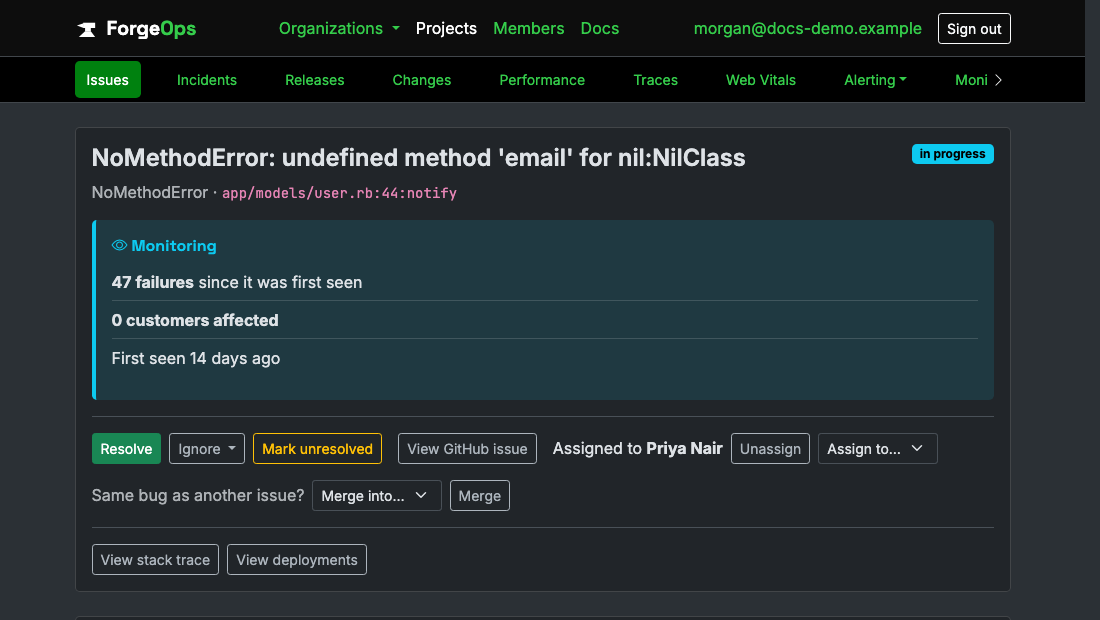Open the Members page
The image size is (1100, 620).
click(x=528, y=29)
